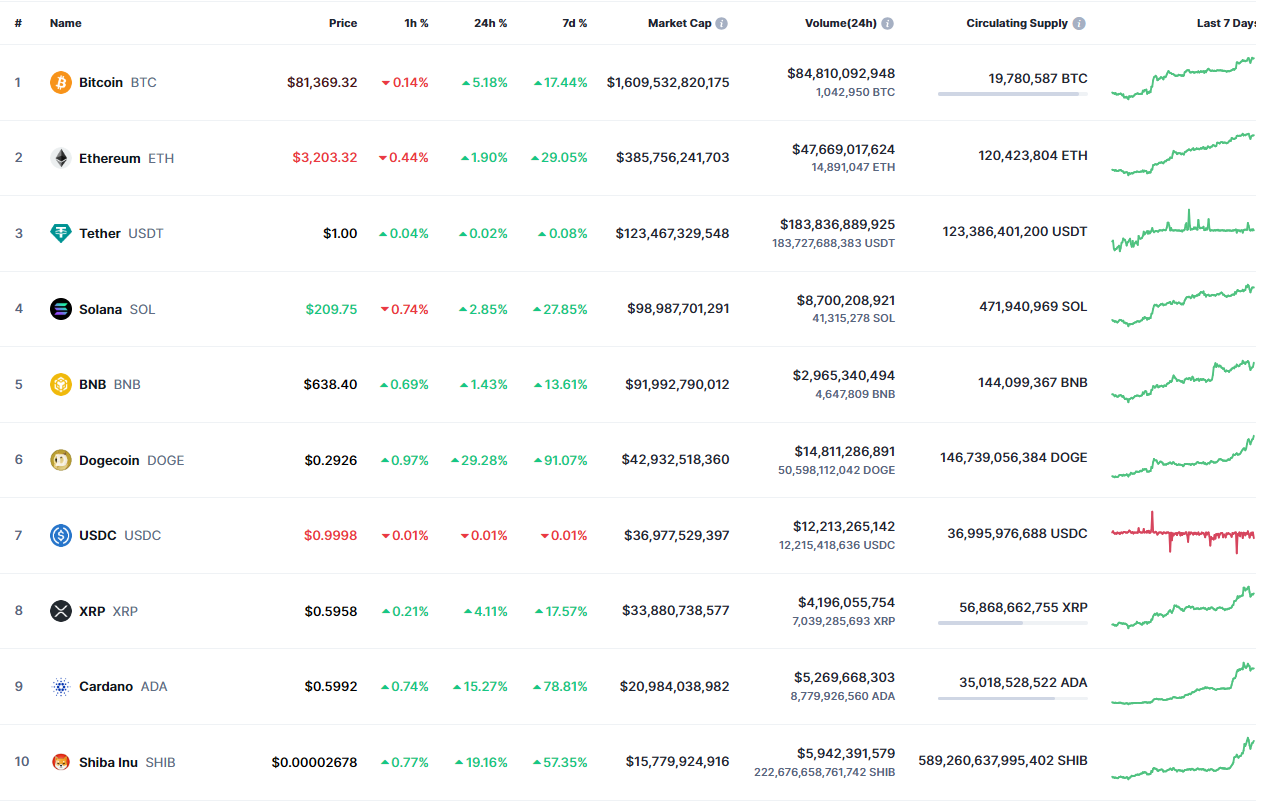The height and width of the screenshot is (801, 1280).
Task: Select Cardano 7d change 78.81%
Action: (560, 687)
